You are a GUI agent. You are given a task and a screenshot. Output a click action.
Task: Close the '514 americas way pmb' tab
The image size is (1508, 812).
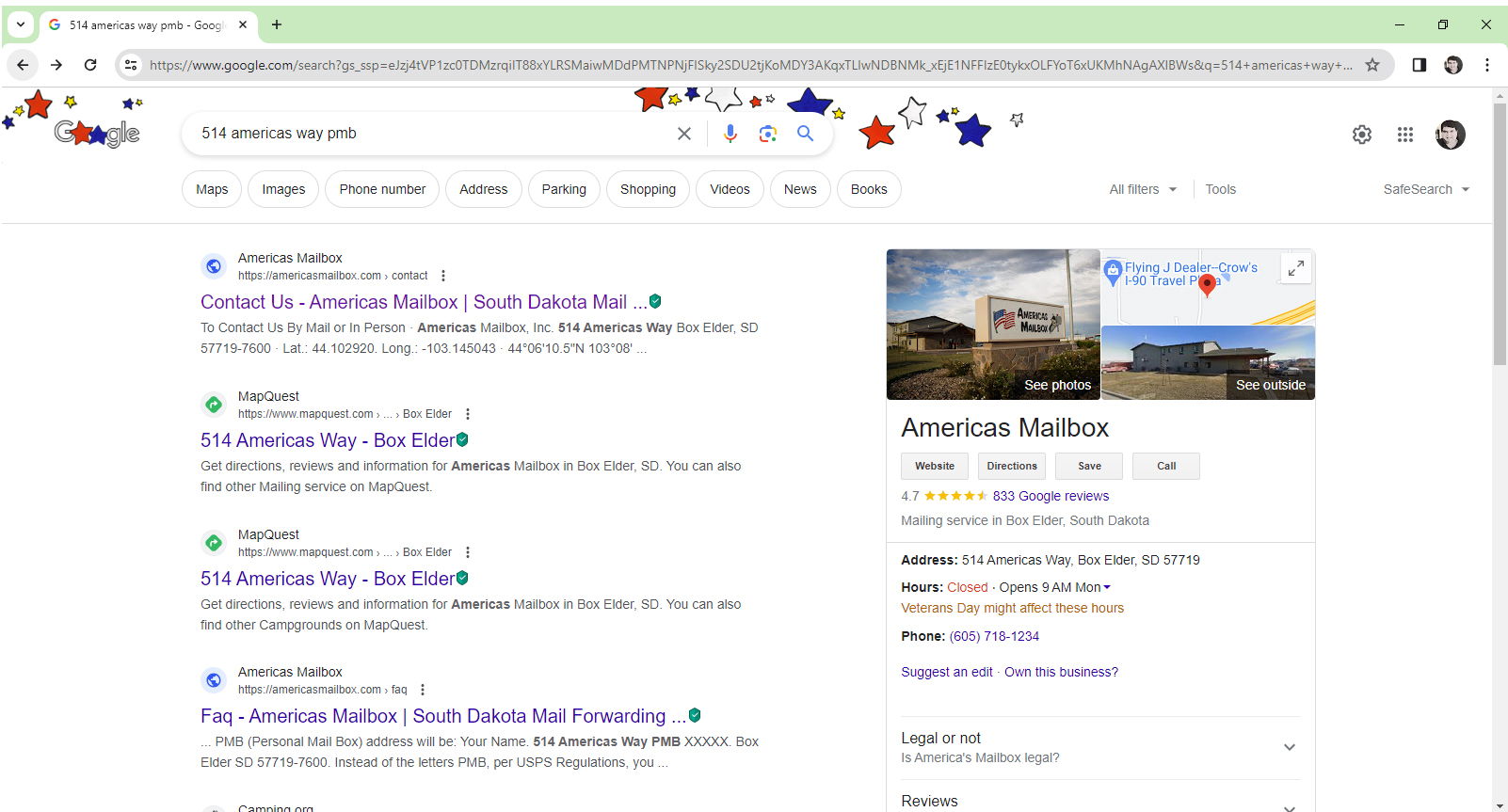tap(243, 24)
